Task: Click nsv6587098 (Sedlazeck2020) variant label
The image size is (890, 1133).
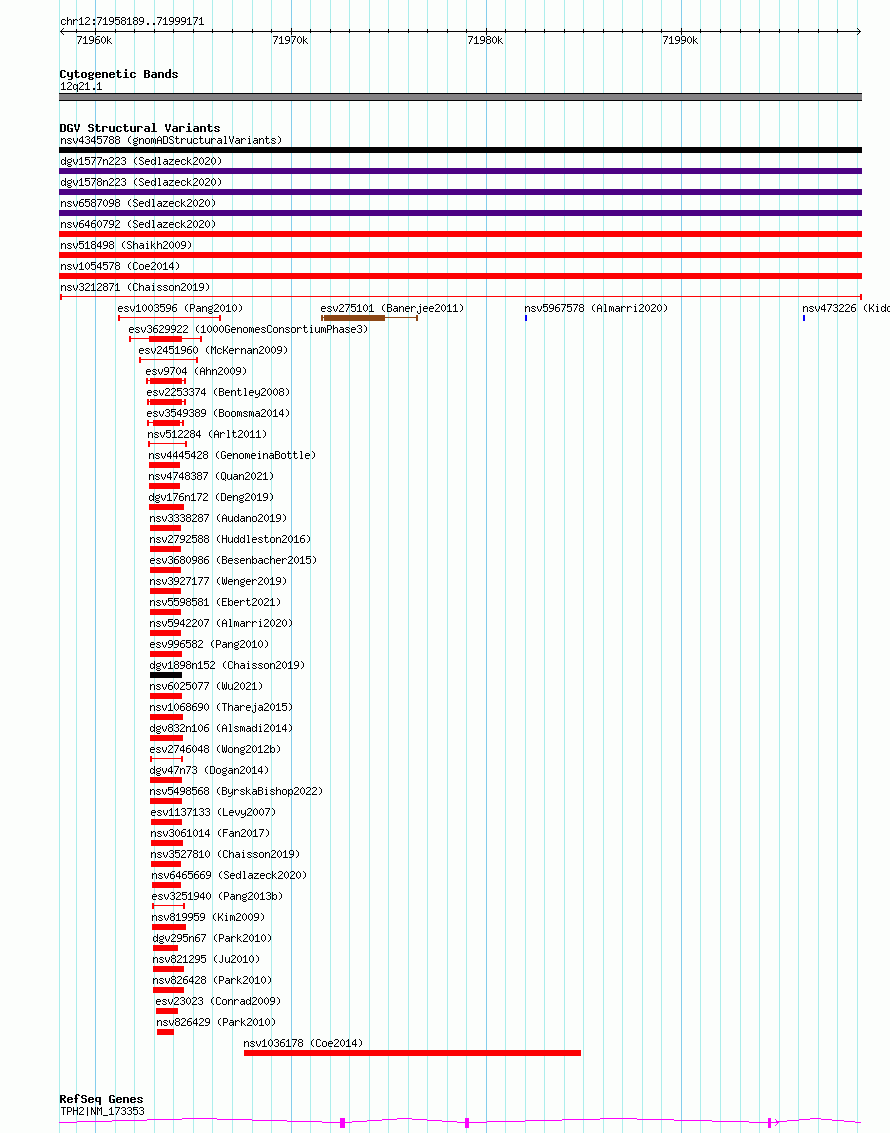Action: pyautogui.click(x=138, y=203)
